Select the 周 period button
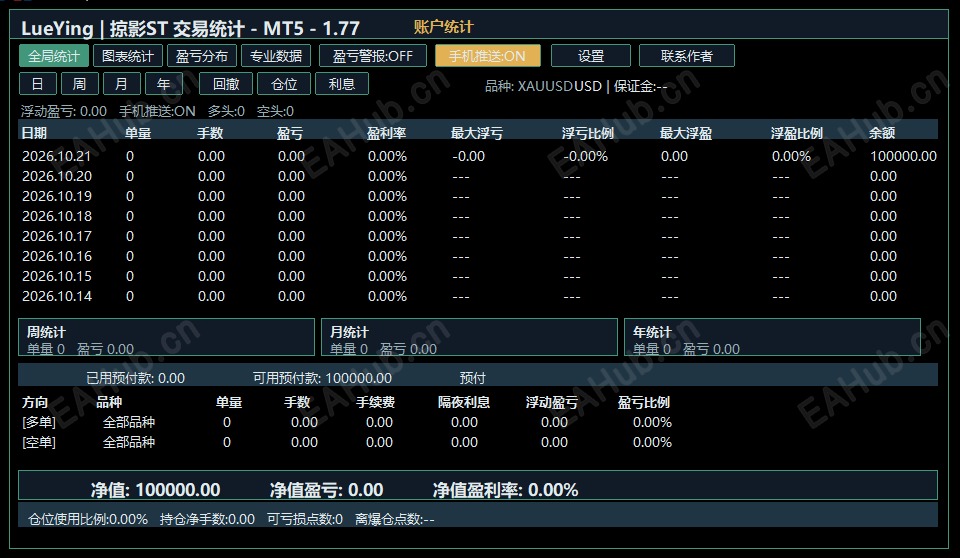The height and width of the screenshot is (558, 960). [80, 84]
